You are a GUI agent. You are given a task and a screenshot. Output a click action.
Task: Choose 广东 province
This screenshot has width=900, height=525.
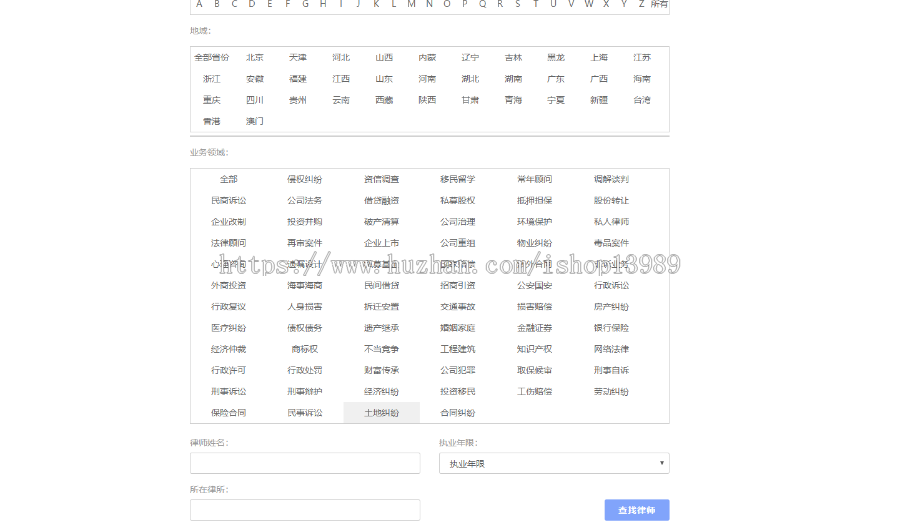pyautogui.click(x=556, y=79)
